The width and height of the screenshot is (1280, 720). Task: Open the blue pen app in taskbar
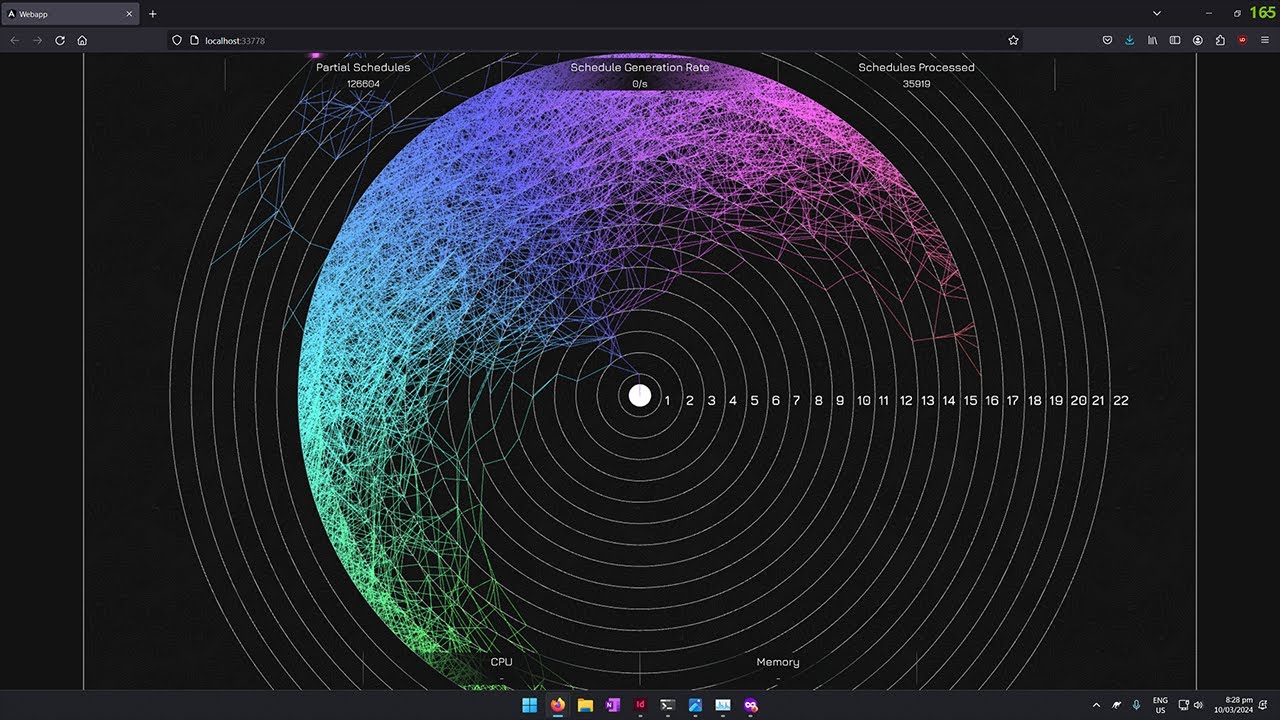pyautogui.click(x=695, y=705)
